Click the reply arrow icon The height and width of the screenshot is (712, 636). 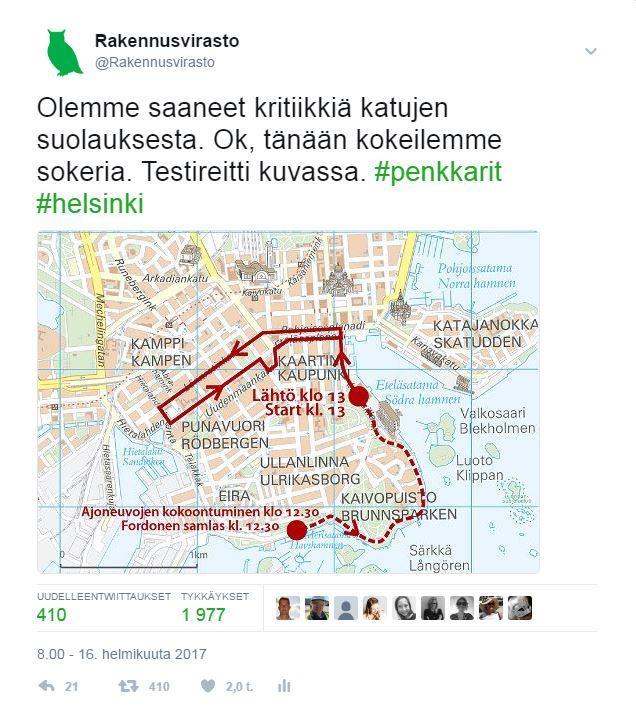47,686
